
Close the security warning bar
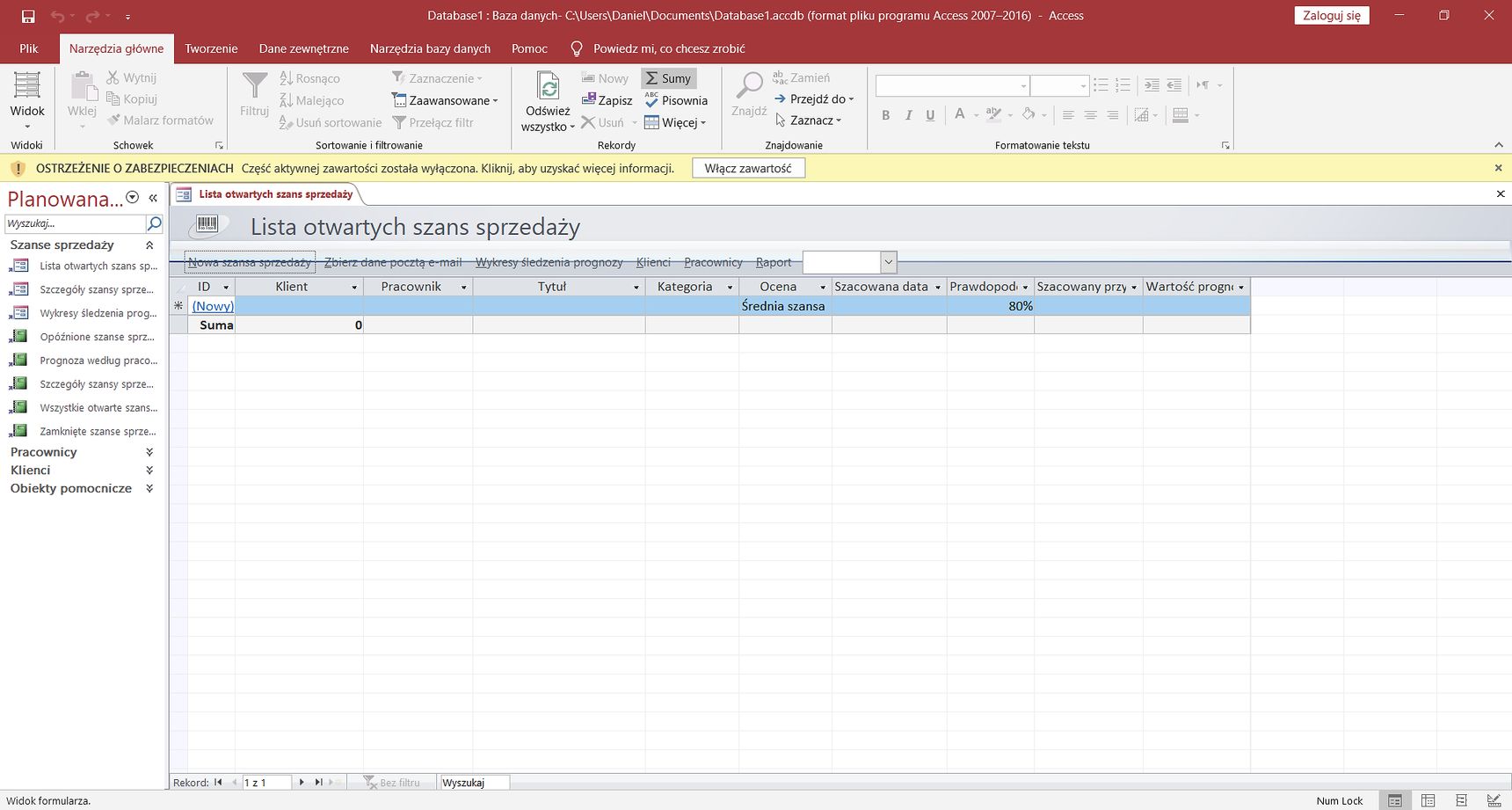click(1499, 168)
